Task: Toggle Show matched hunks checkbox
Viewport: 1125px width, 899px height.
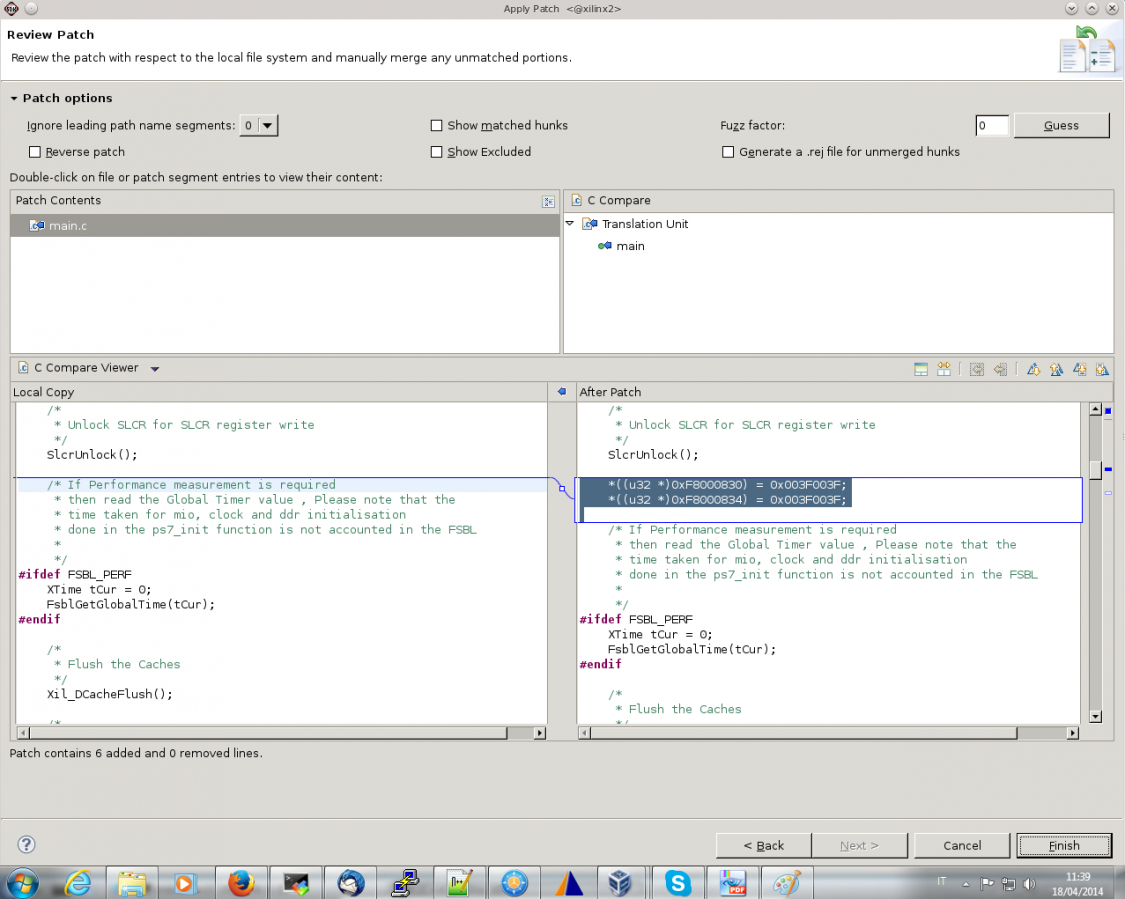Action: click(436, 126)
